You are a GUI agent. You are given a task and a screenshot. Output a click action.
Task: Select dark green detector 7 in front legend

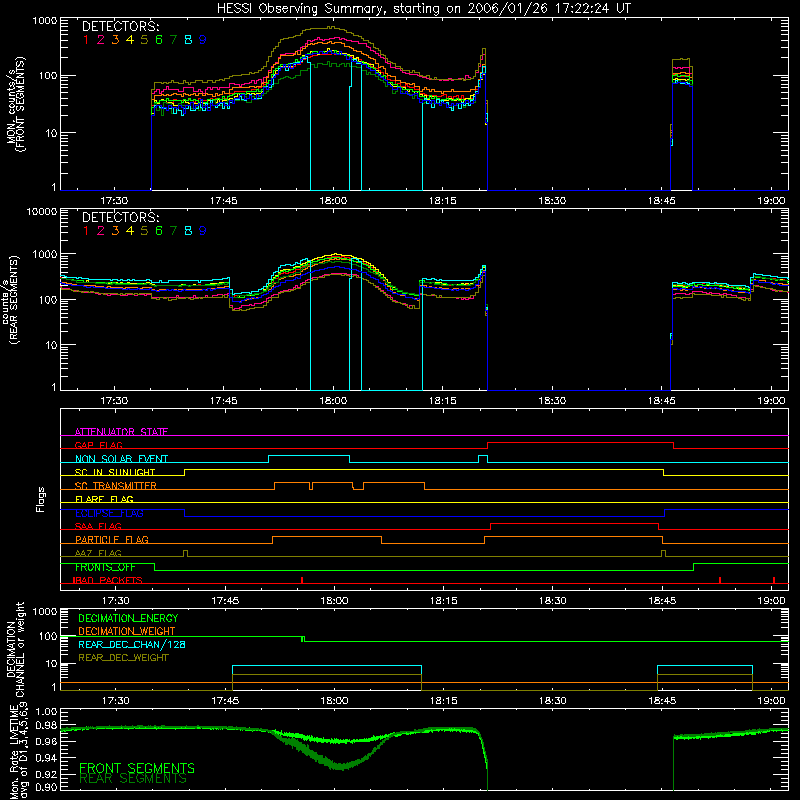(173, 40)
